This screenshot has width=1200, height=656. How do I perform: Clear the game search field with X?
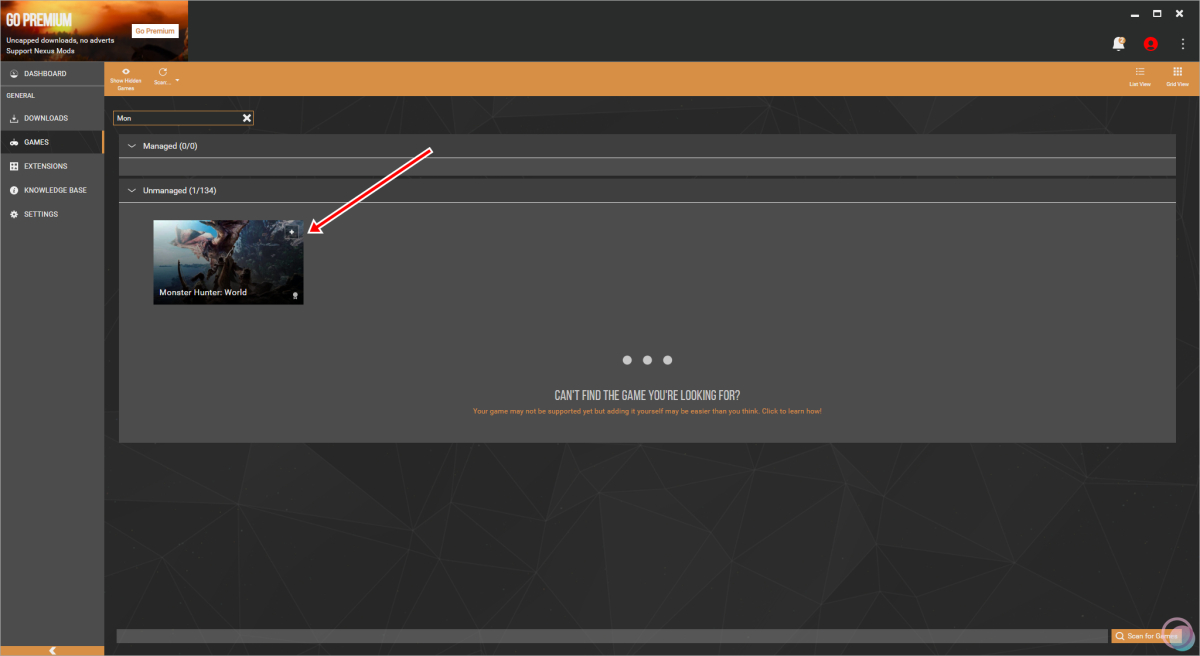(x=247, y=118)
